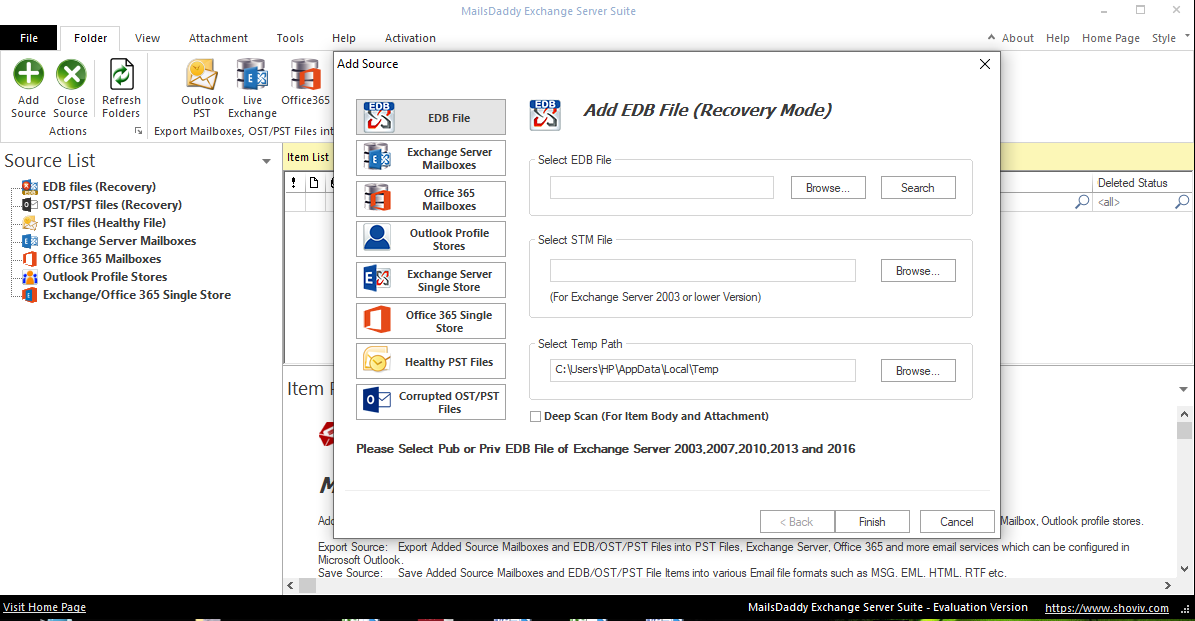Click Browse for Temp Path

click(918, 370)
